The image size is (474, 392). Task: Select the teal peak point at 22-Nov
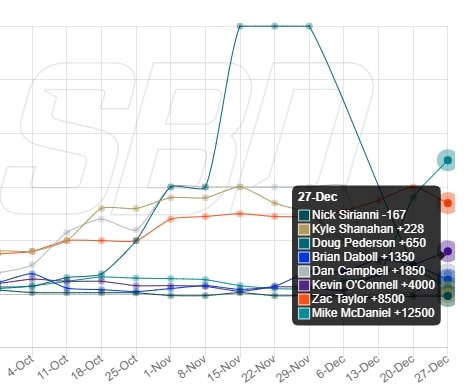[275, 26]
